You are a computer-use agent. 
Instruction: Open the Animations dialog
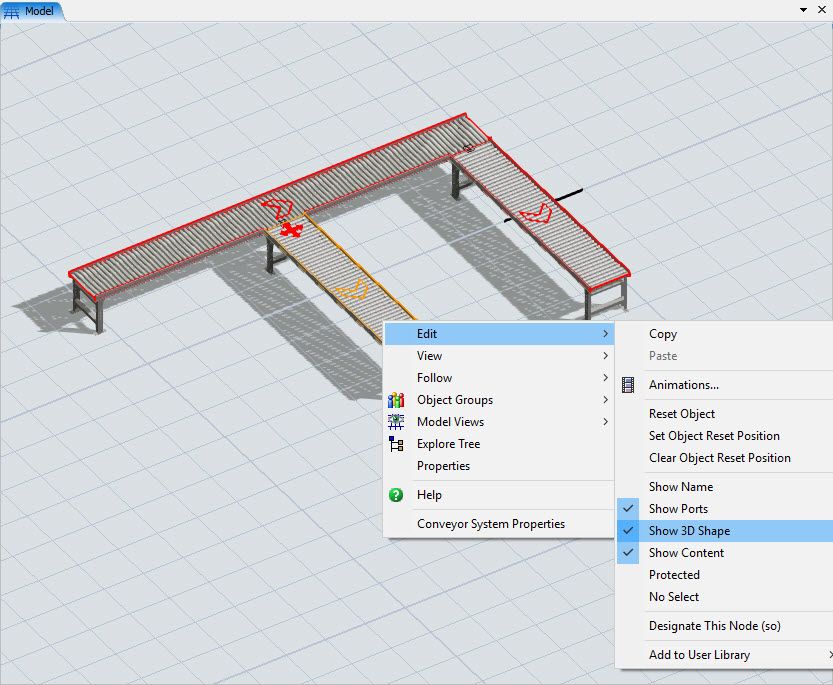tap(725, 385)
